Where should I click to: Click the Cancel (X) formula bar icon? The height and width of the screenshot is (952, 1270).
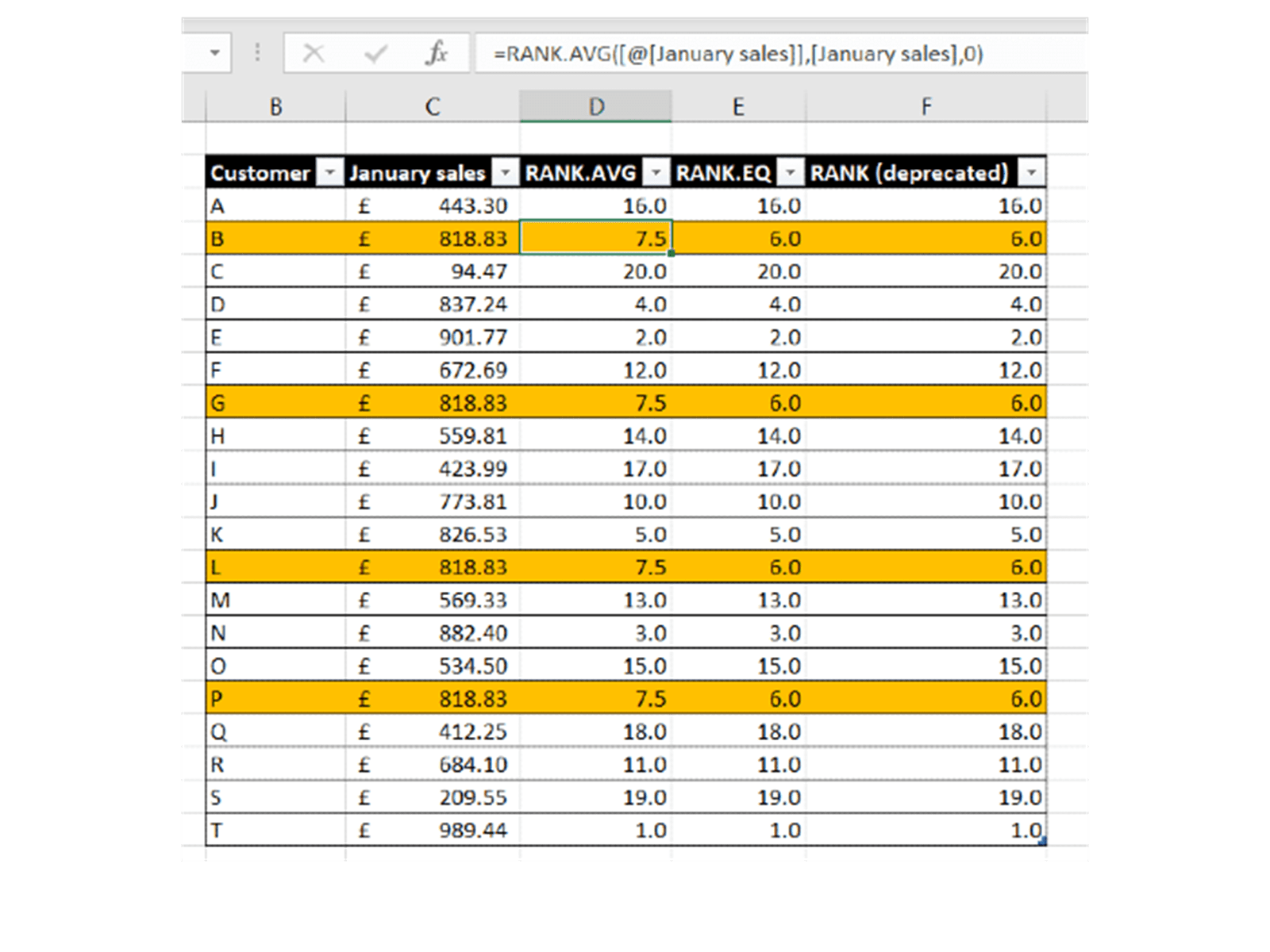point(314,54)
